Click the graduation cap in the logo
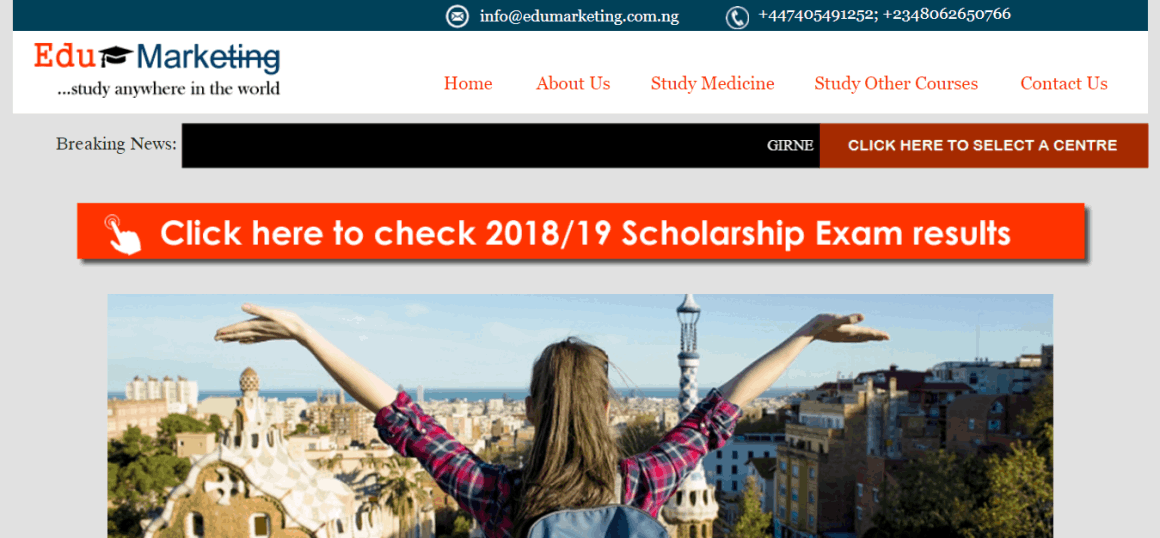This screenshot has height=538, width=1160. [x=117, y=53]
